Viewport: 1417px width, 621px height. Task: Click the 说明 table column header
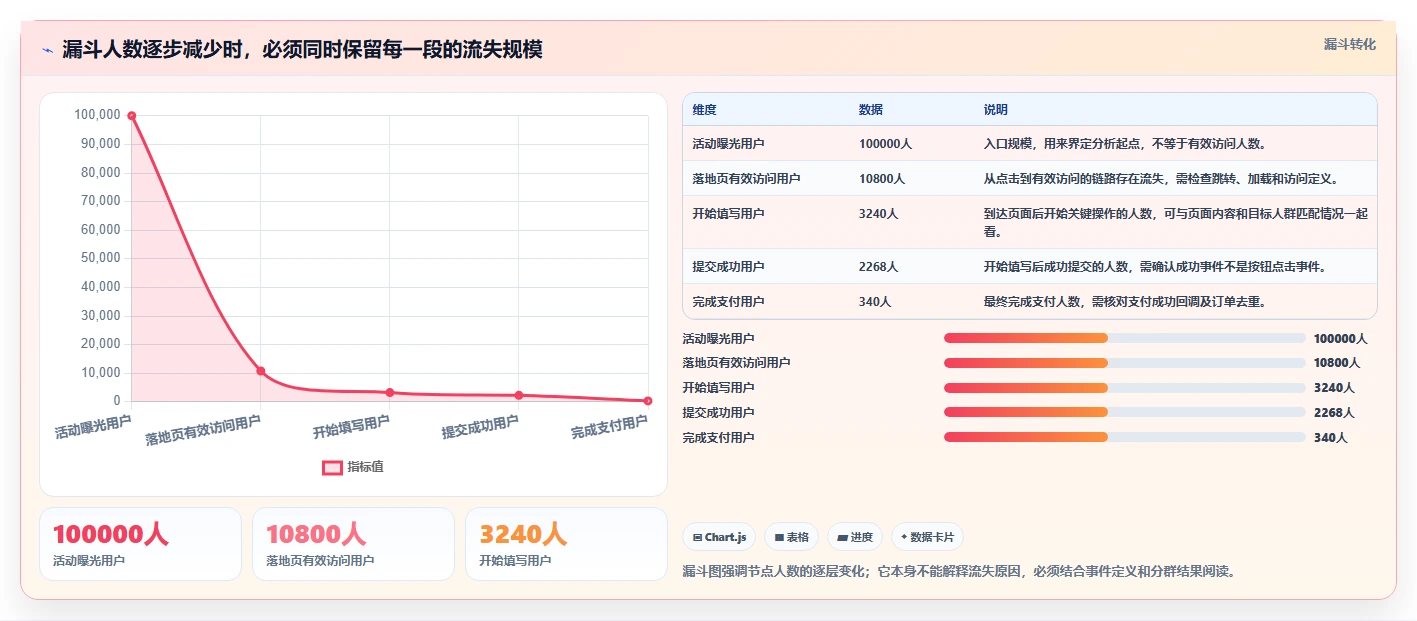(x=996, y=110)
